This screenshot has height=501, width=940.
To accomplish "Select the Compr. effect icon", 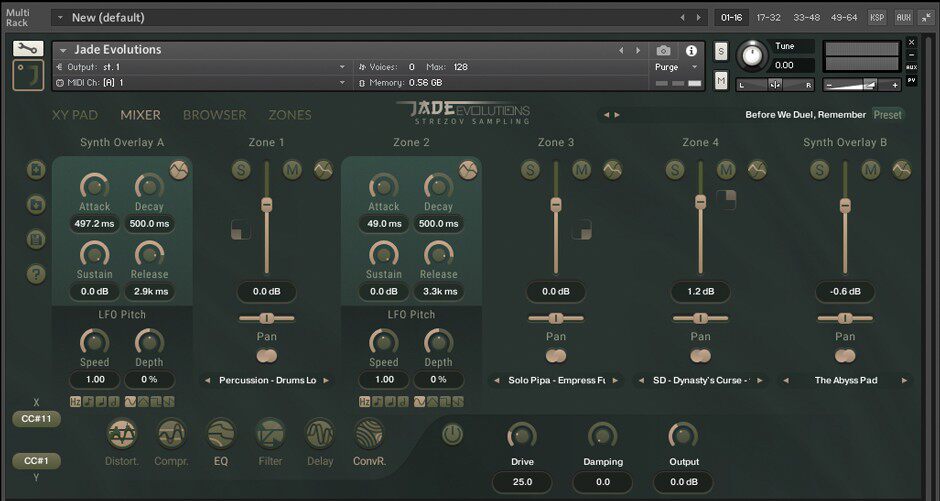I will click(x=172, y=434).
